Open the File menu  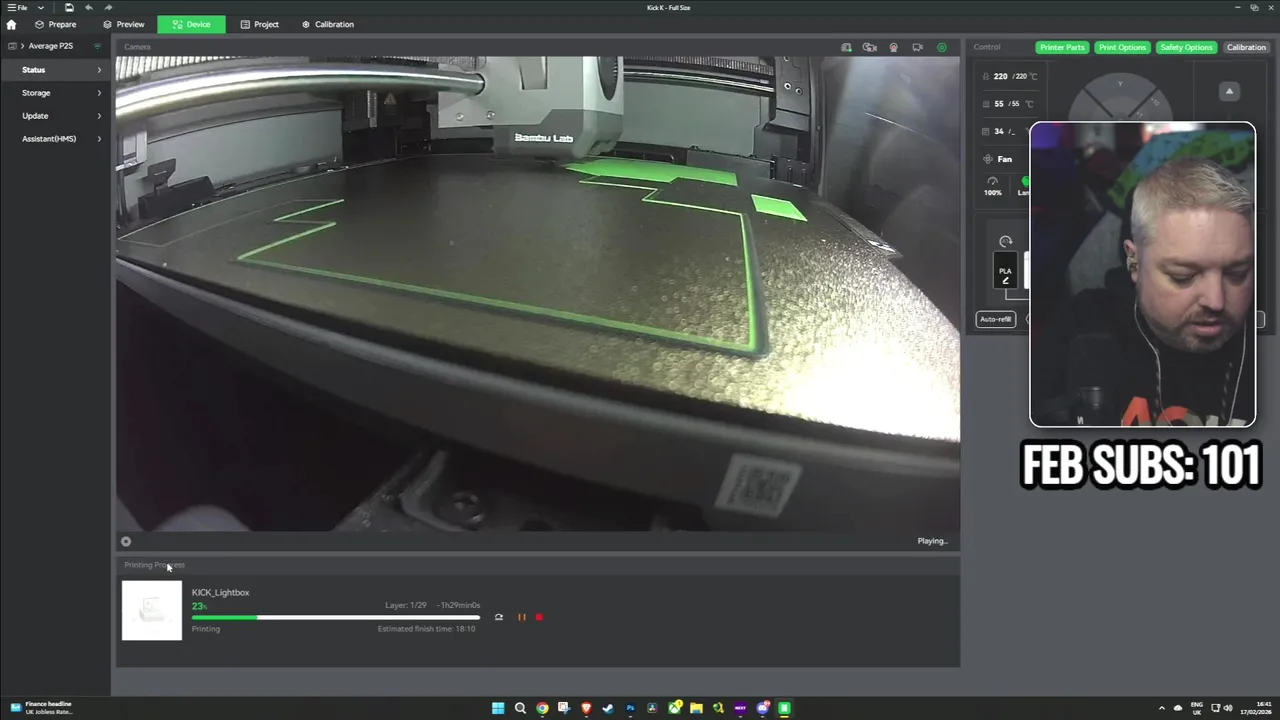point(18,8)
